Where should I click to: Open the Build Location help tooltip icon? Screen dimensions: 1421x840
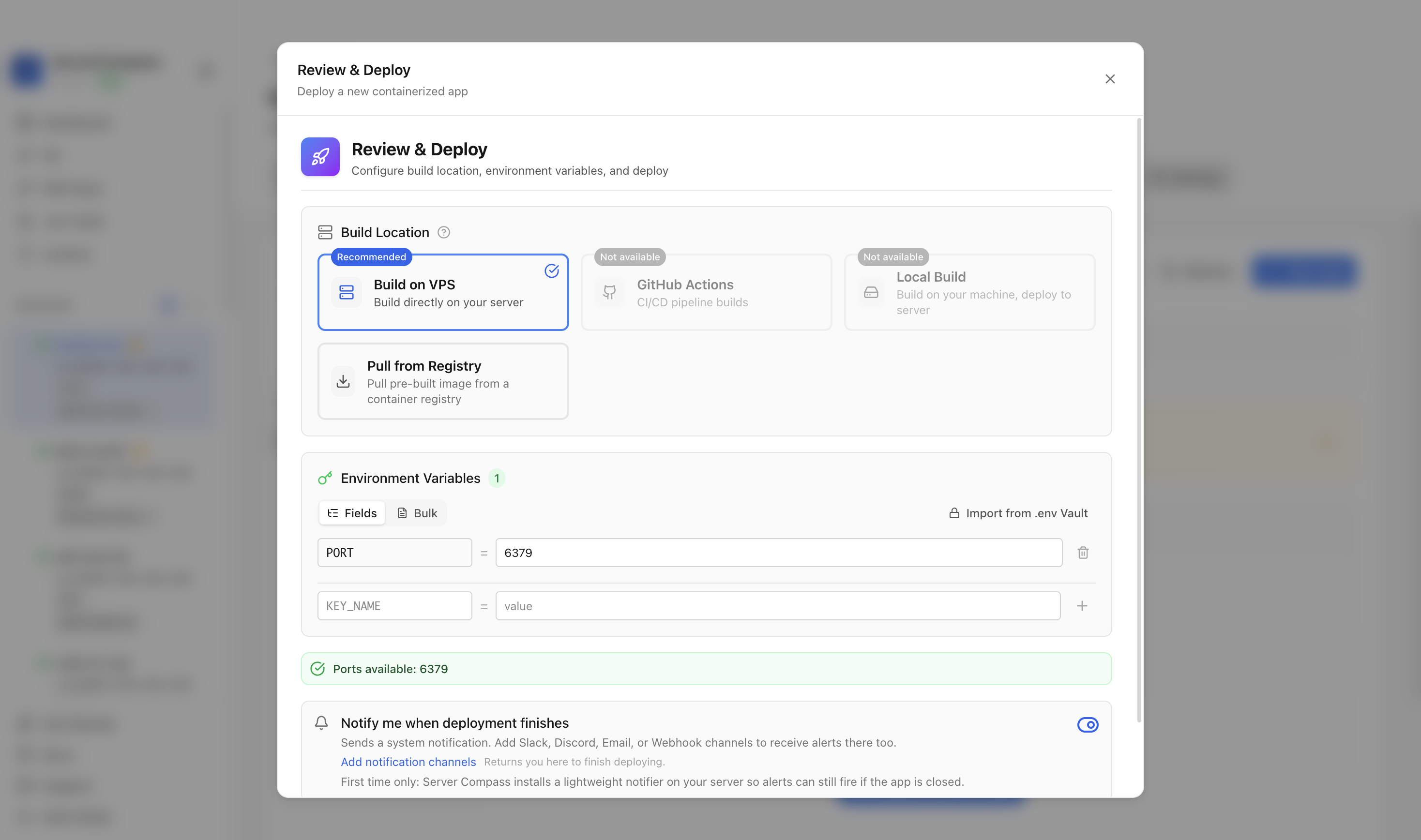(x=444, y=232)
